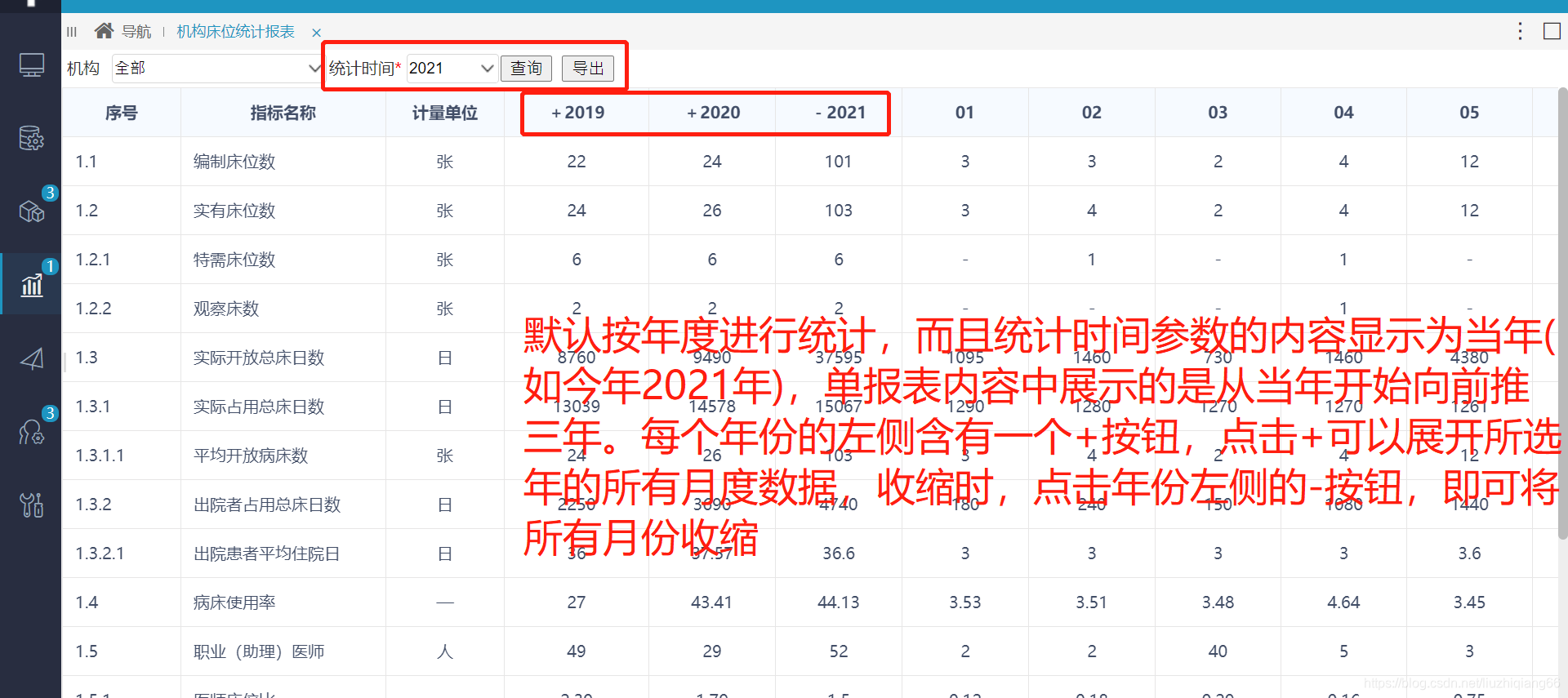Click the 指标名称 column header

tap(283, 113)
